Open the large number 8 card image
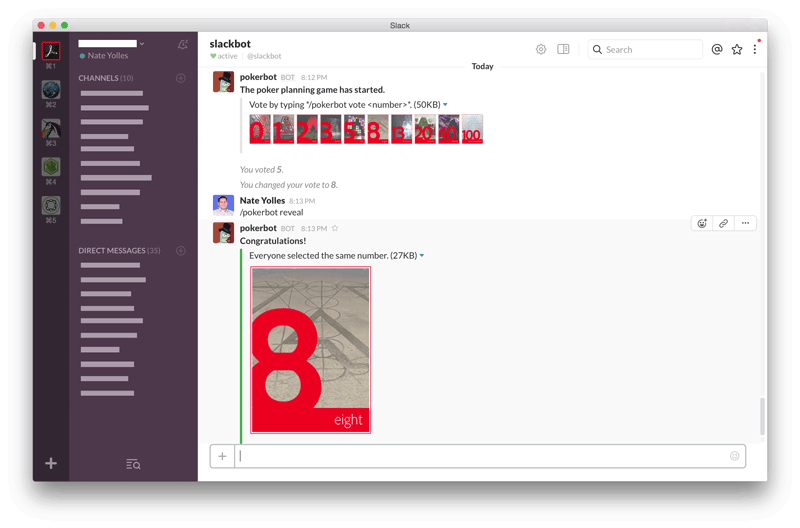 click(310, 350)
